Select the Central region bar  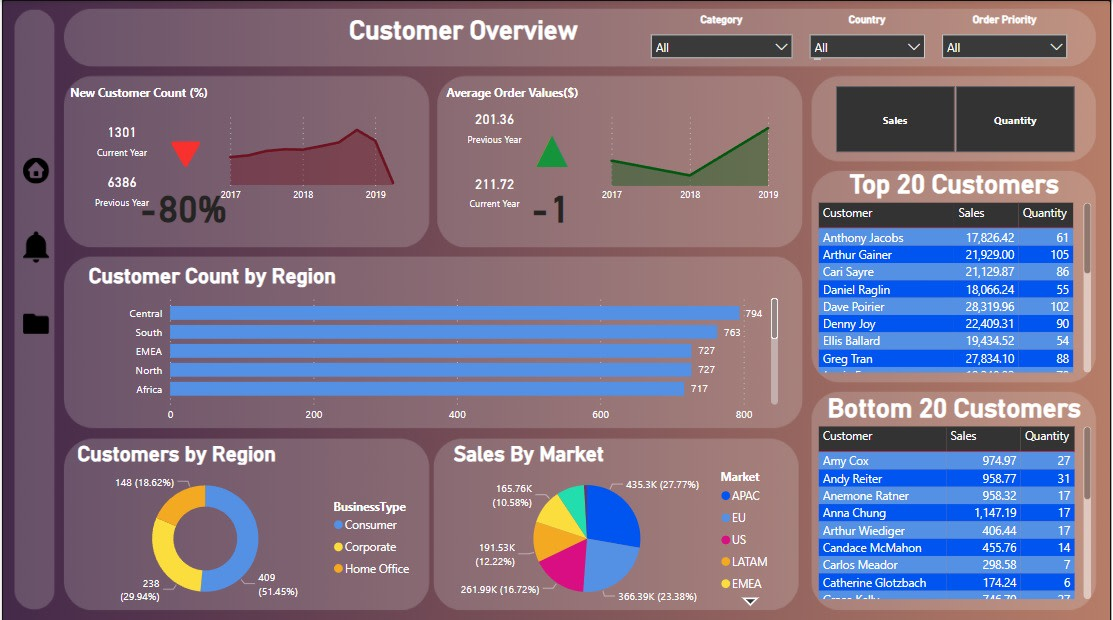click(455, 313)
